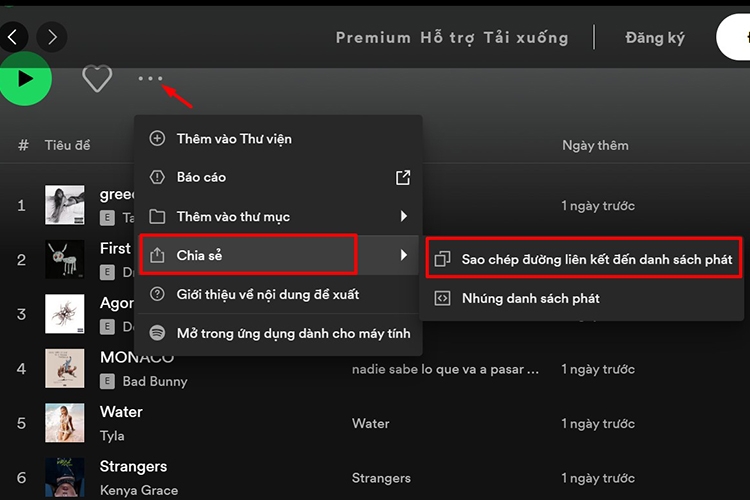Open artist Kenya Grace link

(x=139, y=490)
